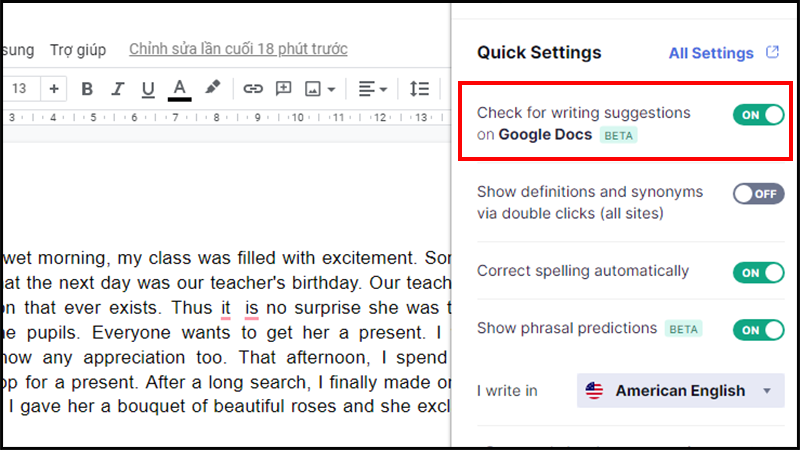Image resolution: width=800 pixels, height=450 pixels.
Task: Select the highlight color pen icon
Action: tap(212, 88)
